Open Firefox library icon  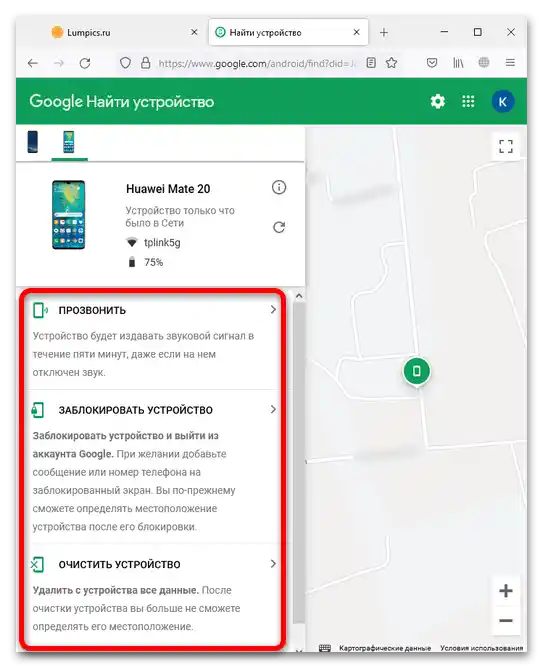click(458, 63)
